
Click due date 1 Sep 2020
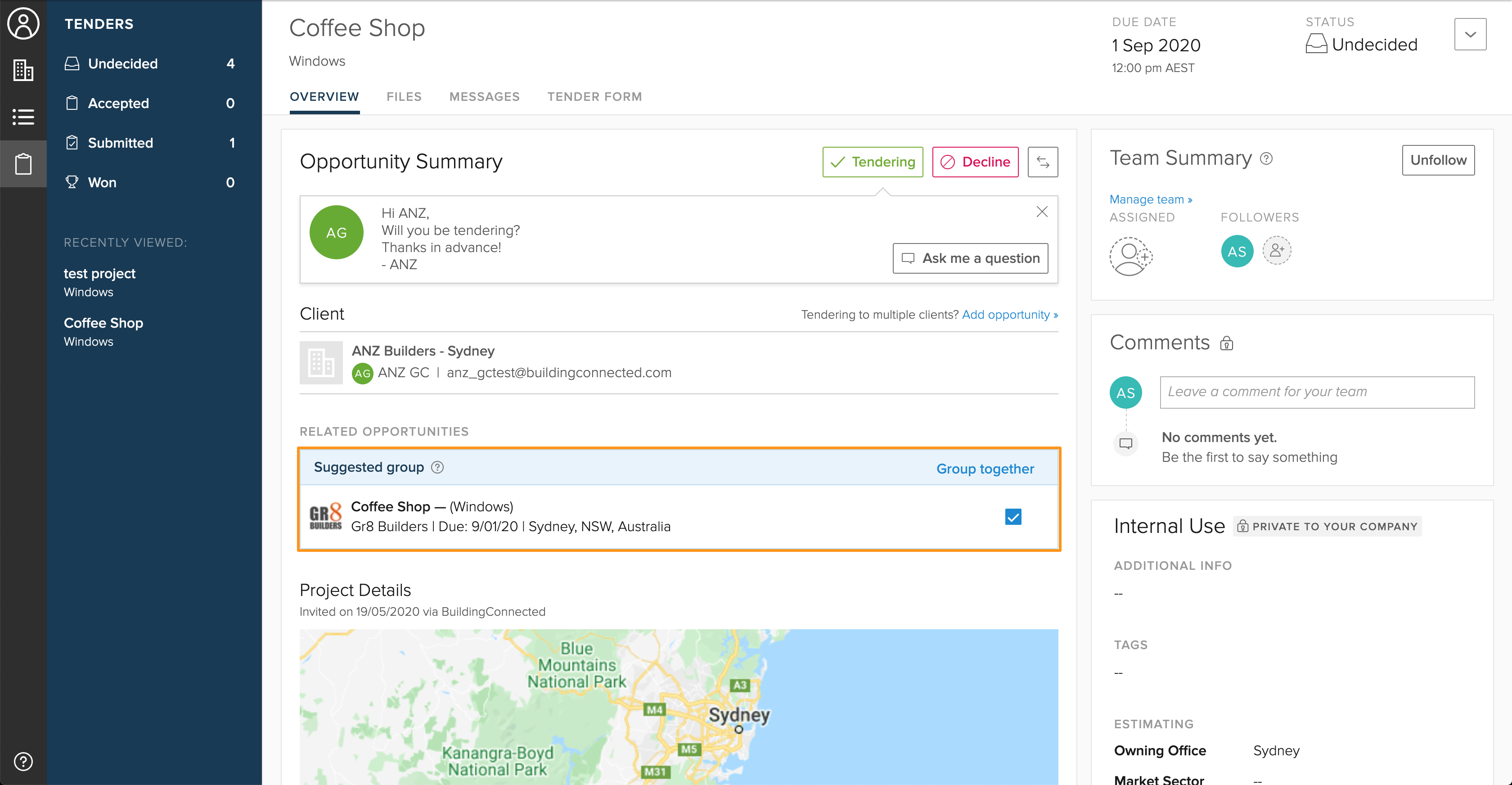tap(1156, 45)
